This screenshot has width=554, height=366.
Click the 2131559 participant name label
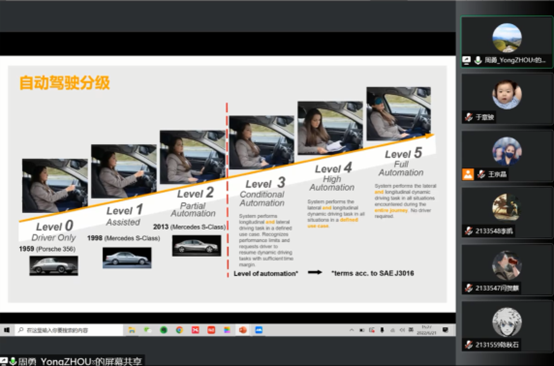497,345
